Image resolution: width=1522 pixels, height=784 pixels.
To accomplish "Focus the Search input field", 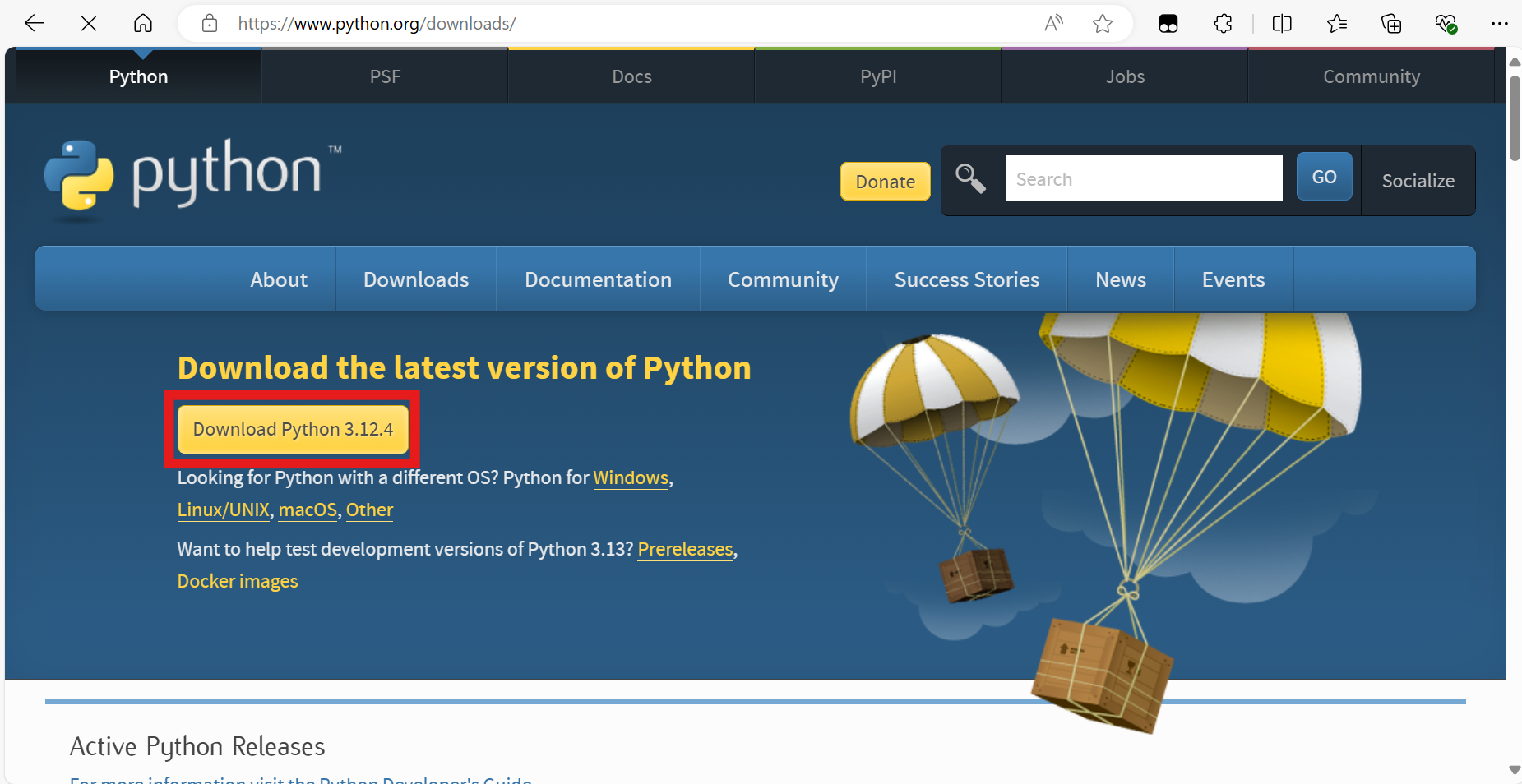I will (1144, 178).
